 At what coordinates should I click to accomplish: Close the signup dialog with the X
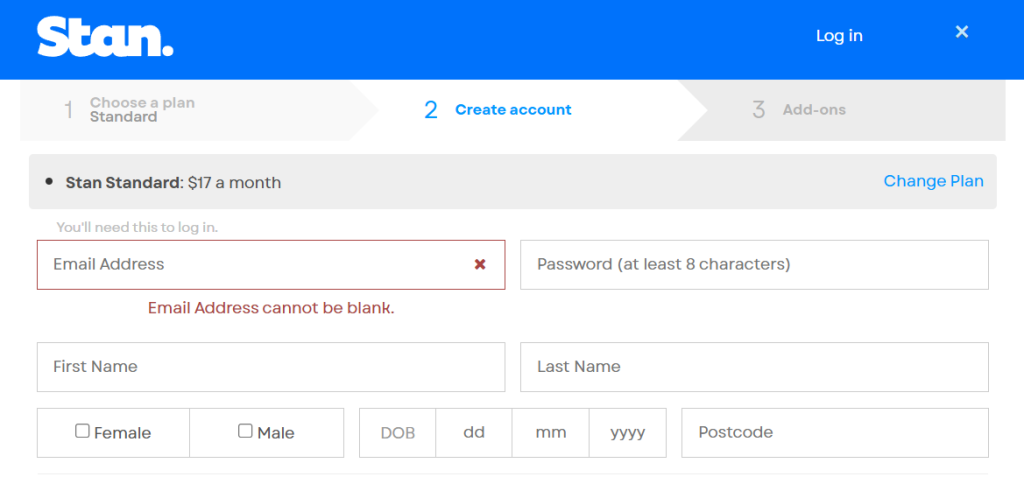(961, 32)
